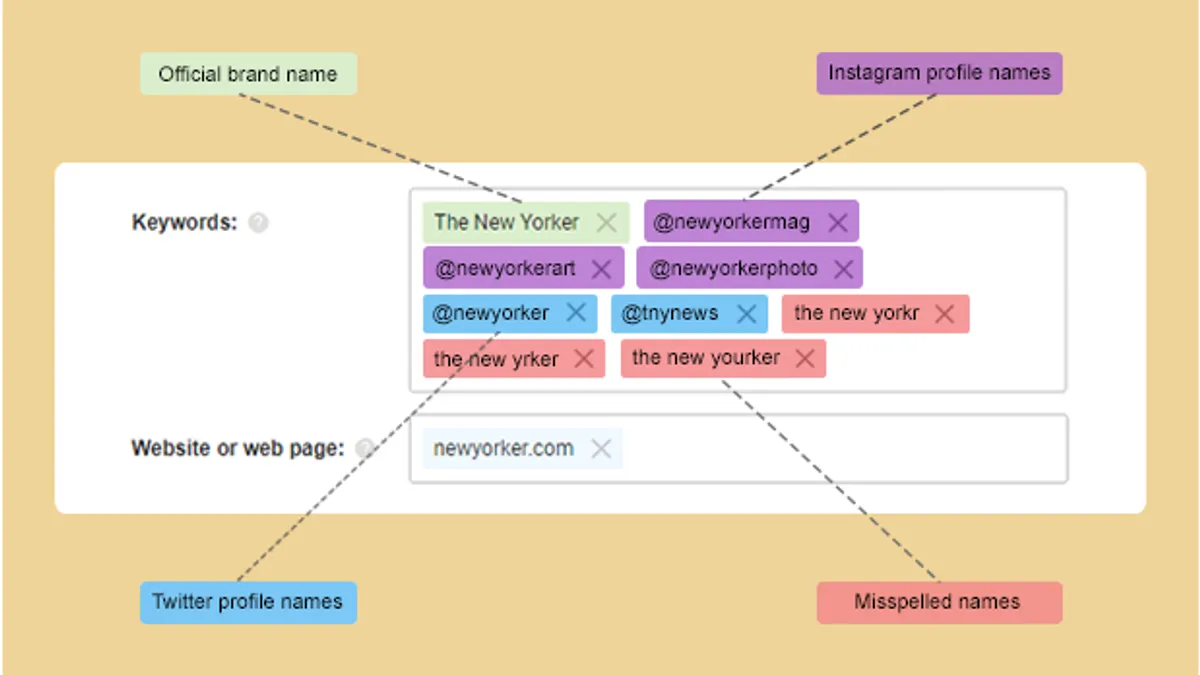1200x675 pixels.
Task: Select the @newyorkerphoto tag text
Action: [x=733, y=269]
